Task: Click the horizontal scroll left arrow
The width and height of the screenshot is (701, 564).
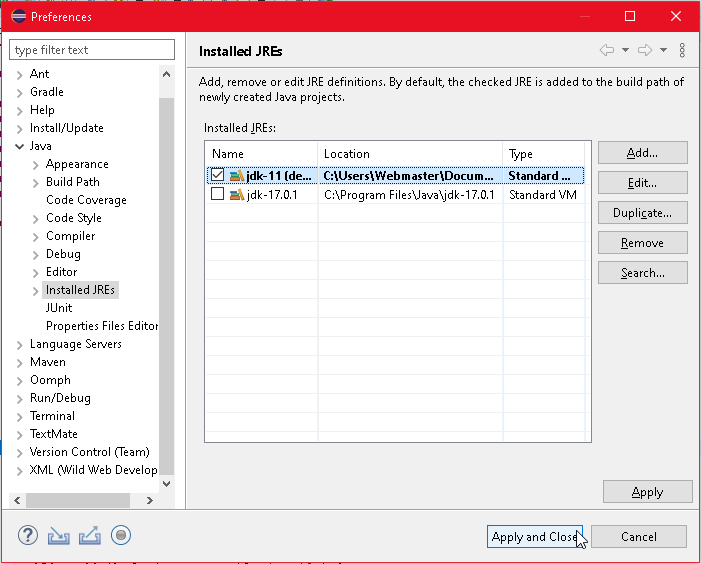Action: pyautogui.click(x=17, y=500)
